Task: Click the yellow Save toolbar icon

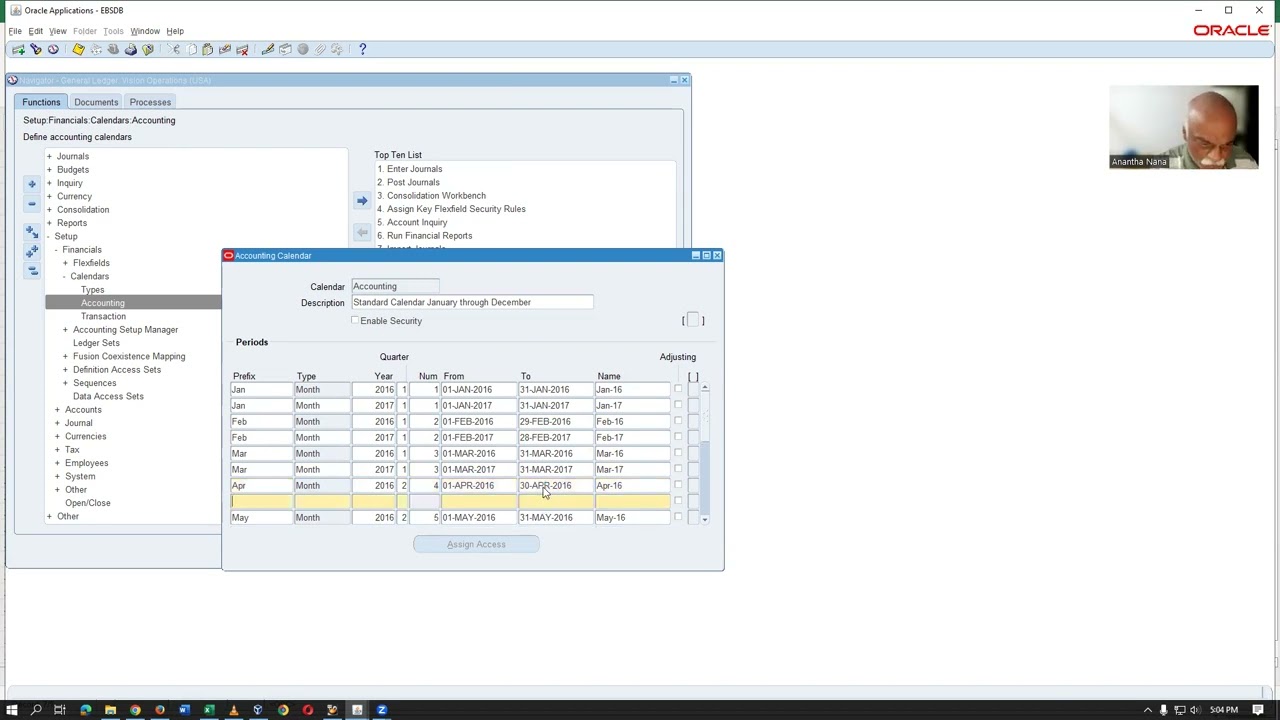Action: tap(78, 50)
